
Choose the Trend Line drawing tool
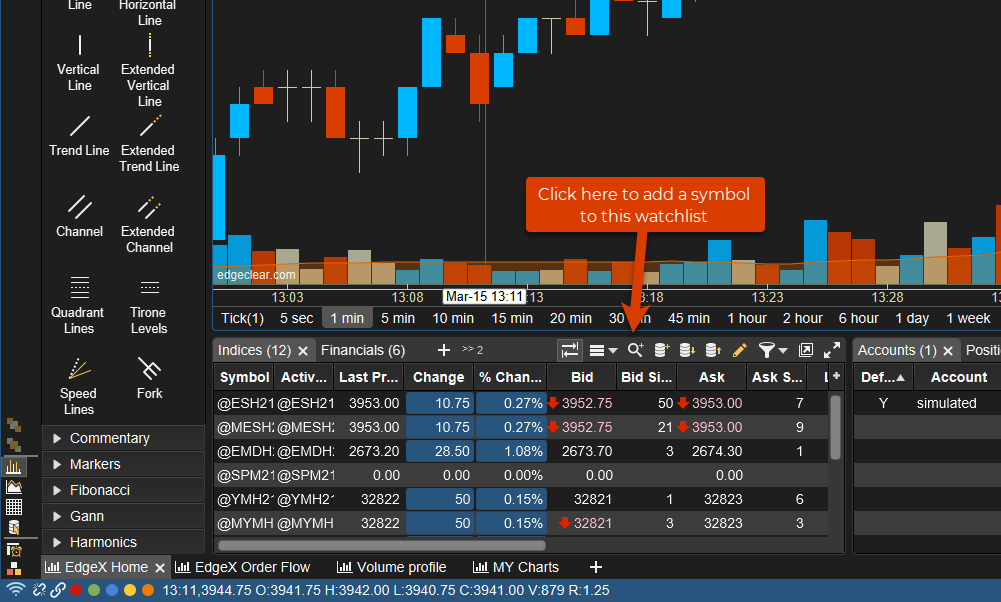click(x=79, y=136)
